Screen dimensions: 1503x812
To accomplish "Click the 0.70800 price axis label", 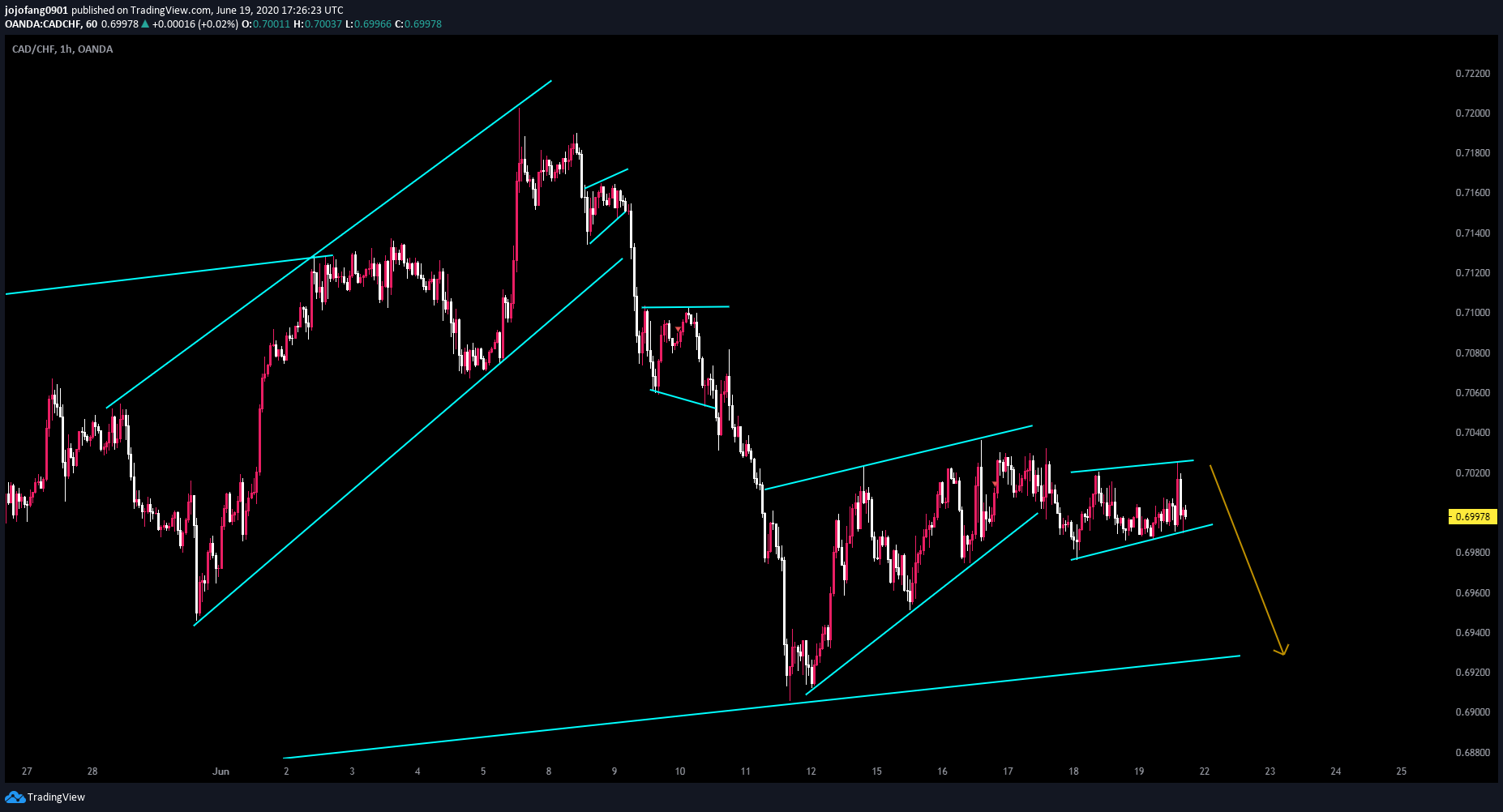I will click(x=1473, y=353).
